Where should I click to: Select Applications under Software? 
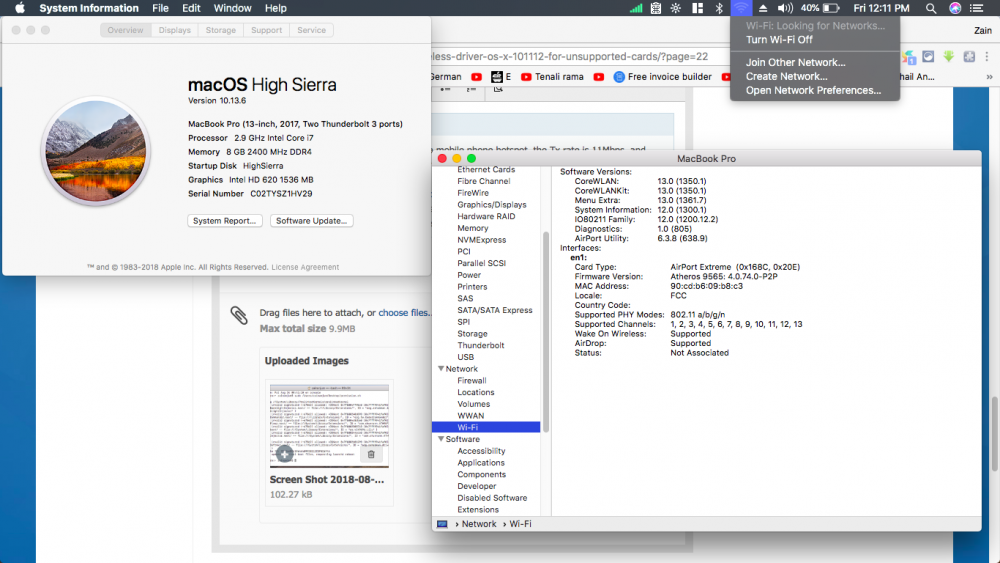pyautogui.click(x=481, y=462)
